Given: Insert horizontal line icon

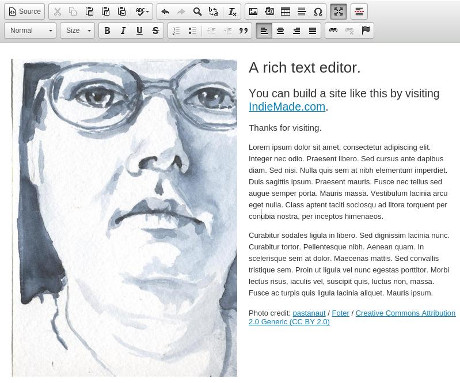Looking at the screenshot, I should click(x=302, y=12).
